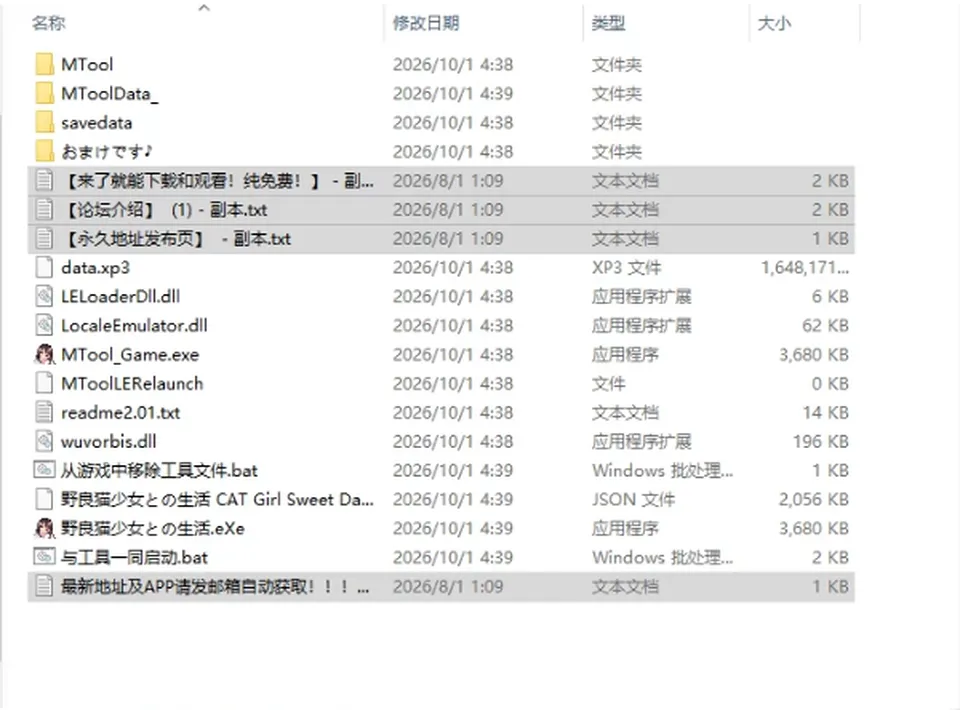
Task: Click the character icon of MTool_Game.exe
Action: click(44, 354)
